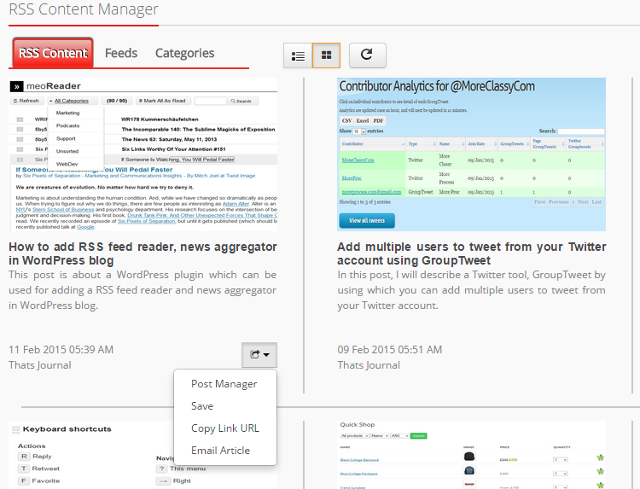This screenshot has height=489, width=640.
Task: Click the '11 Feb 2015 05:39 AM' date
Action: click(61, 350)
